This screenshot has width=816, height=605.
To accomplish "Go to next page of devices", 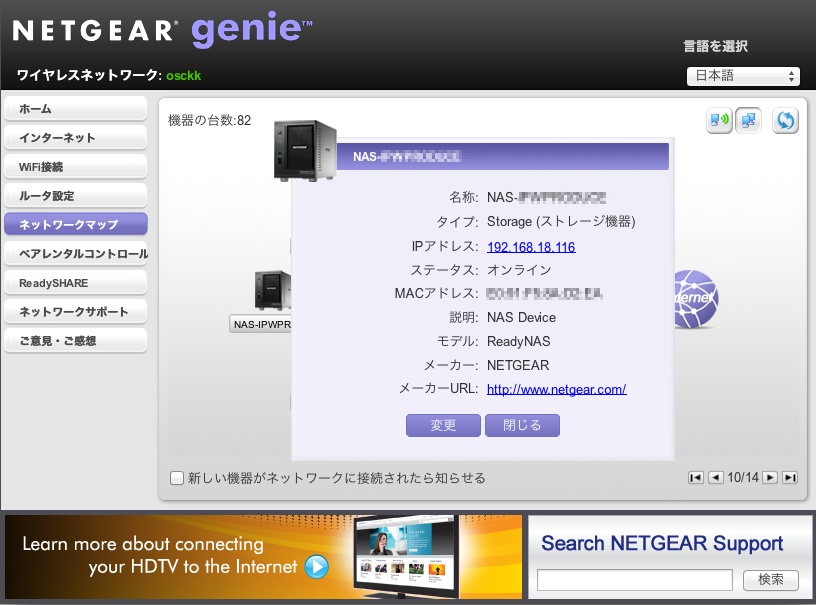I will tap(770, 478).
